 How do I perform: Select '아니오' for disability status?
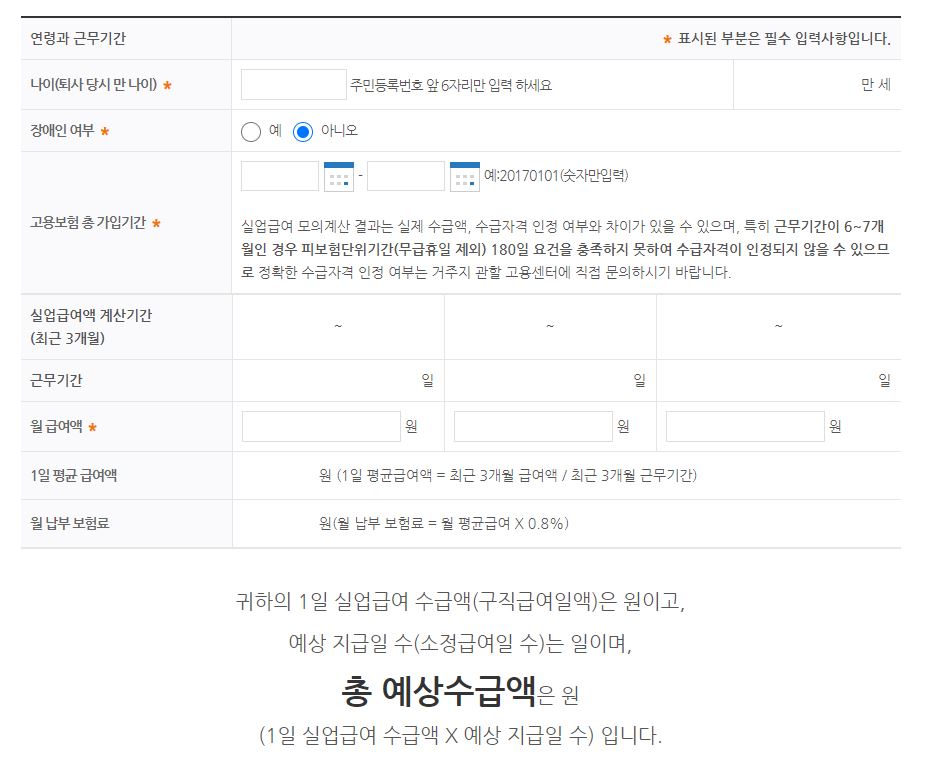point(303,131)
